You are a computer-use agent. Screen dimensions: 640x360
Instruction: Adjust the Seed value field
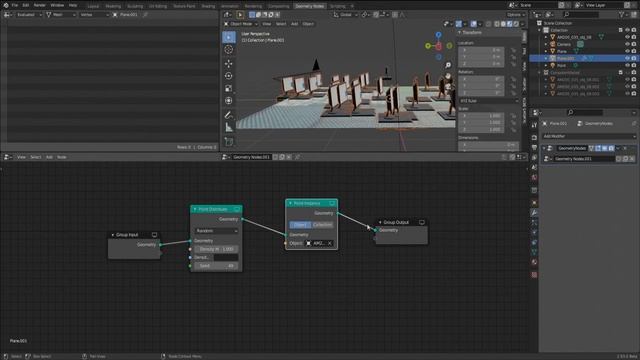(216, 266)
